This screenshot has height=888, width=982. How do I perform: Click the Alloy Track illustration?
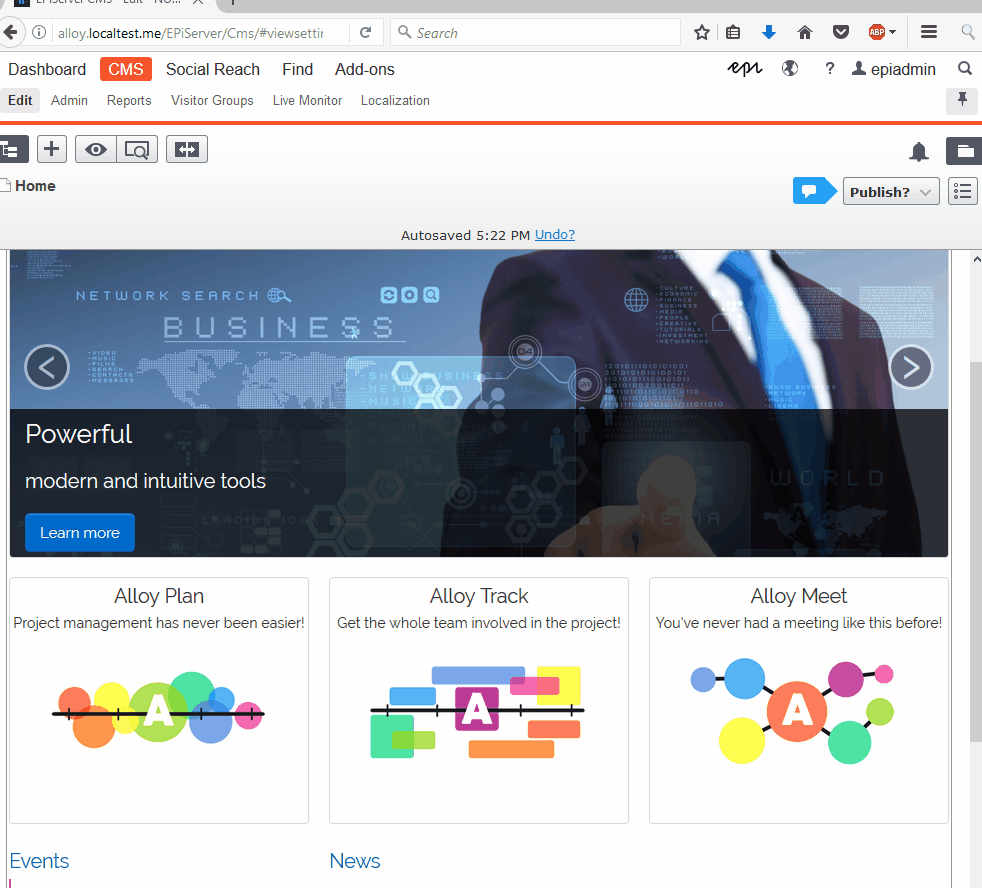pos(477,712)
